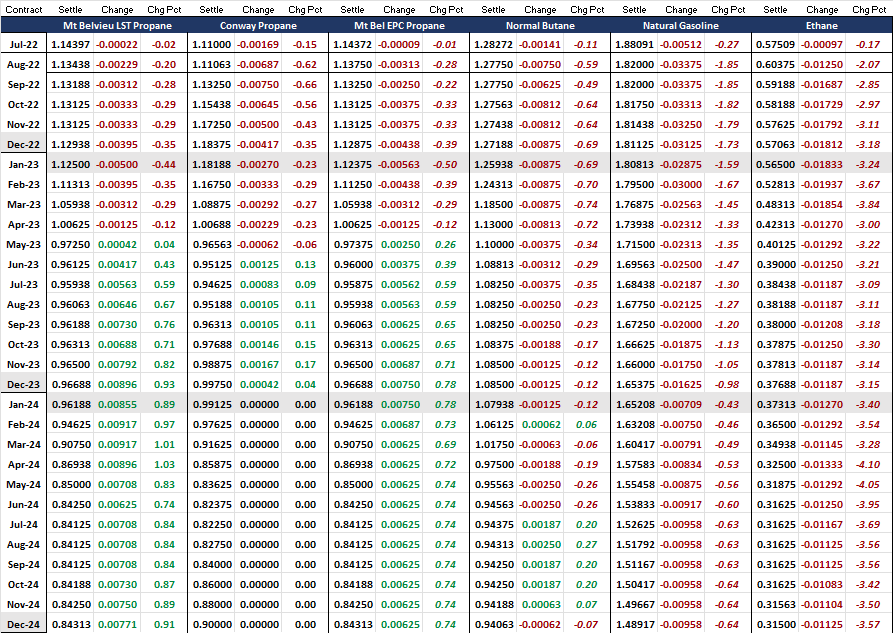The width and height of the screenshot is (893, 633).
Task: Click Ethane percent change -2.07
Action: point(868,64)
